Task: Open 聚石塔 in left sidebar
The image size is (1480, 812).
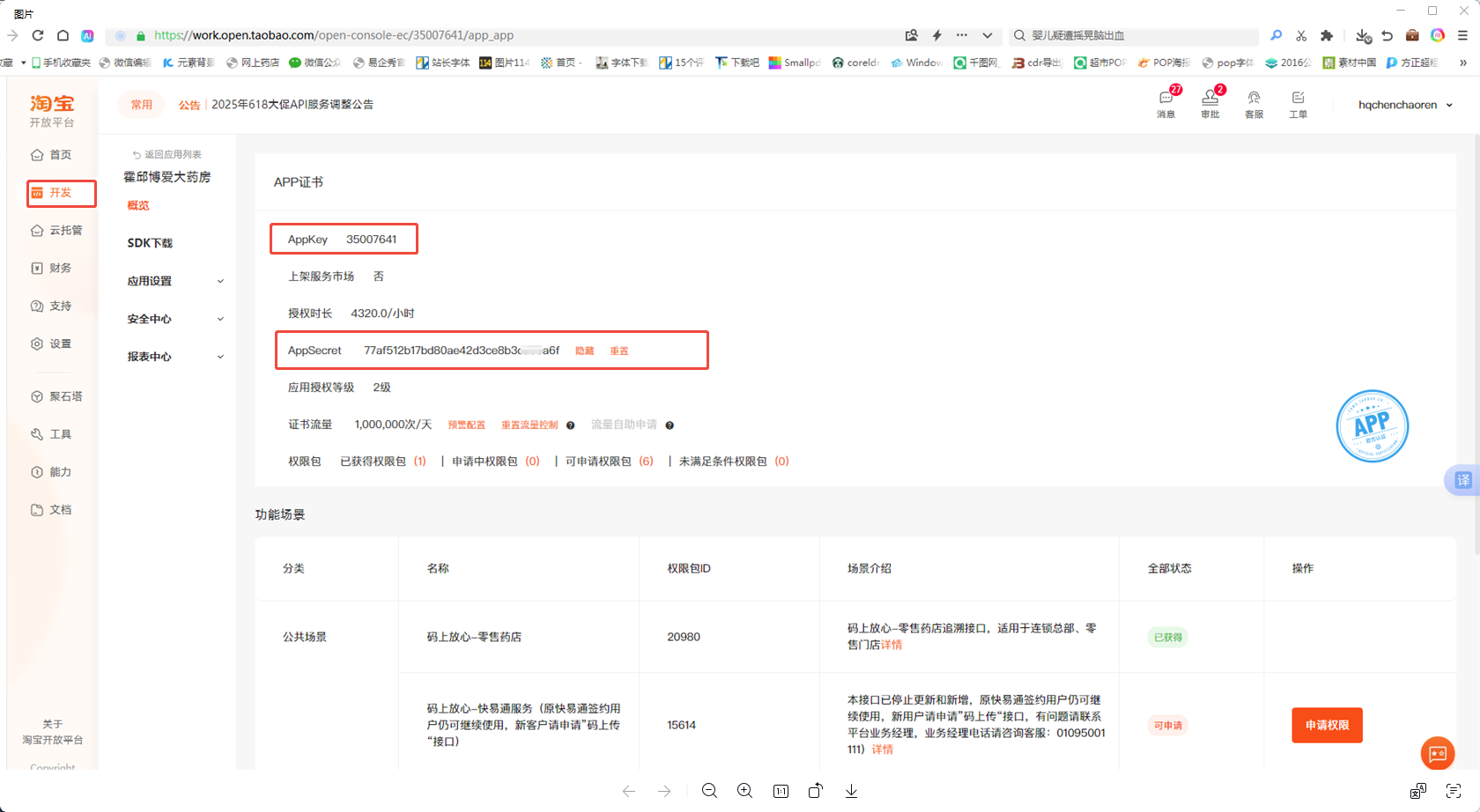Action: tap(56, 397)
